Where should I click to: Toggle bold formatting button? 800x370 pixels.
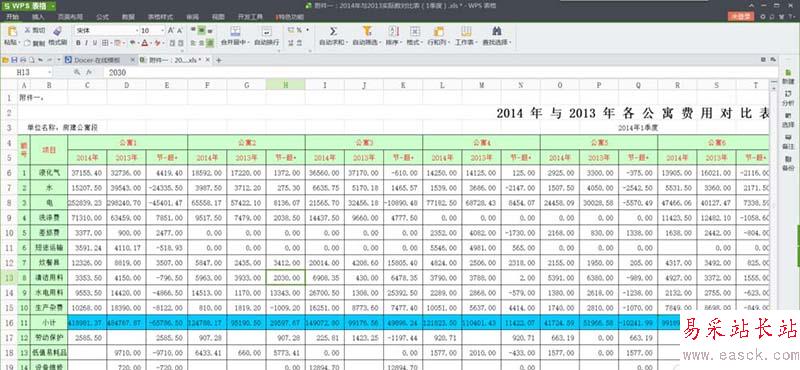click(x=78, y=43)
